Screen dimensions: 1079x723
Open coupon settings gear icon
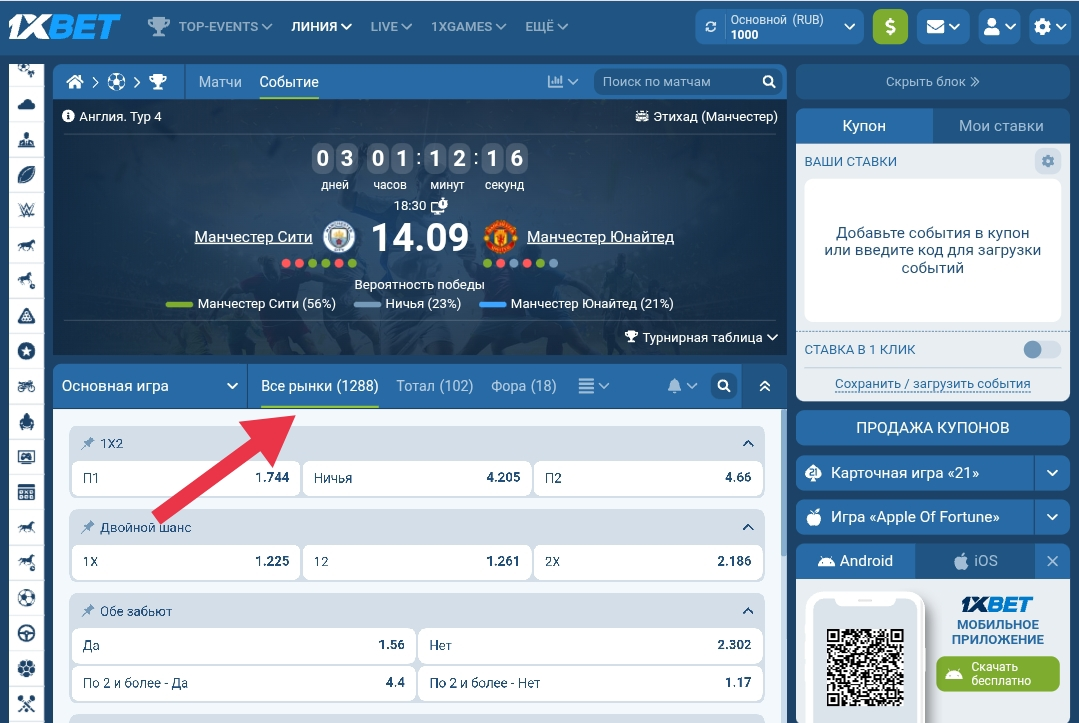click(x=1047, y=161)
